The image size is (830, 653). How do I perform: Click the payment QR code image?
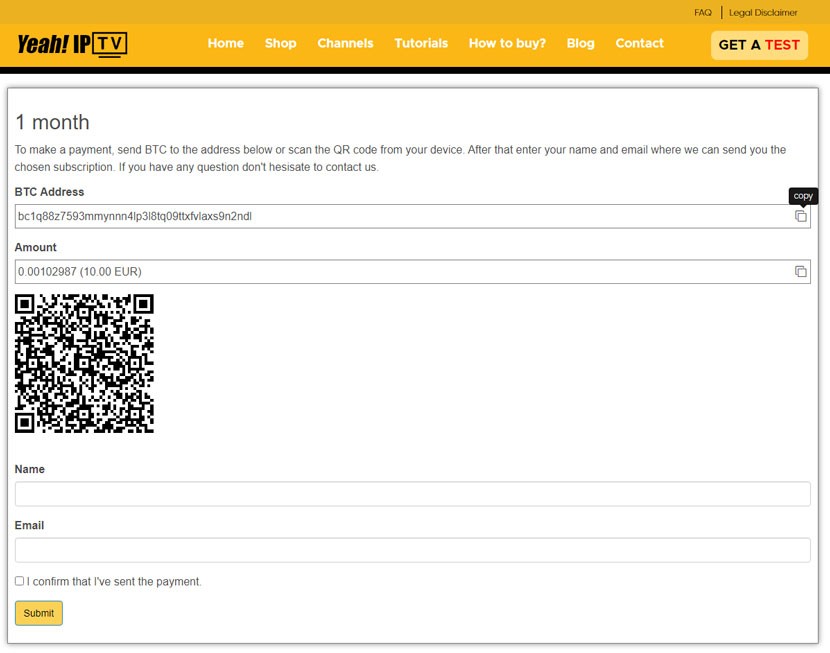click(x=84, y=364)
